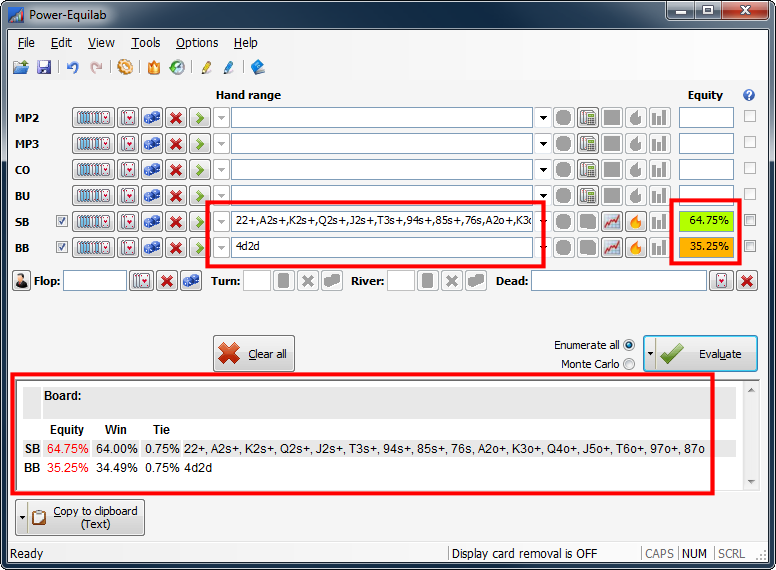This screenshot has width=776, height=570.
Task: Click the calculator icon in MP2 row
Action: tap(588, 118)
